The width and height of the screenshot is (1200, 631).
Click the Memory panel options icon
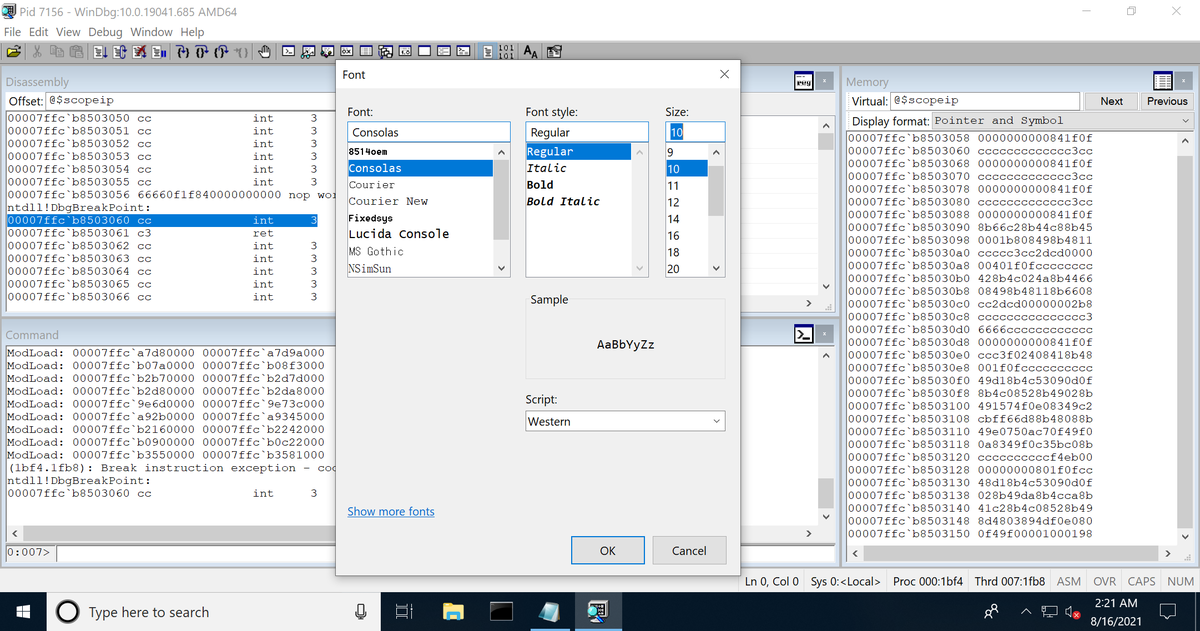pyautogui.click(x=1162, y=80)
